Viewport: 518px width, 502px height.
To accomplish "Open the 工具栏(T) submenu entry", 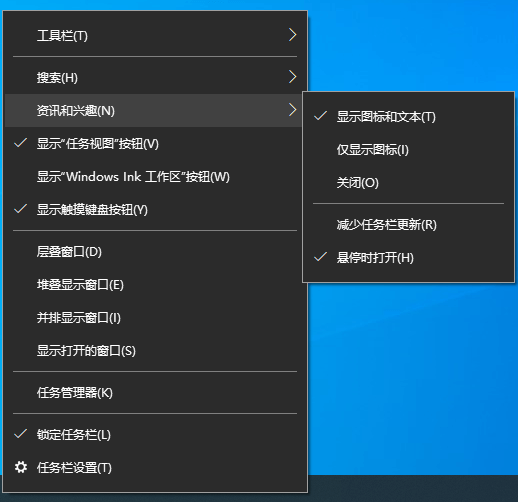I will 155,35.
